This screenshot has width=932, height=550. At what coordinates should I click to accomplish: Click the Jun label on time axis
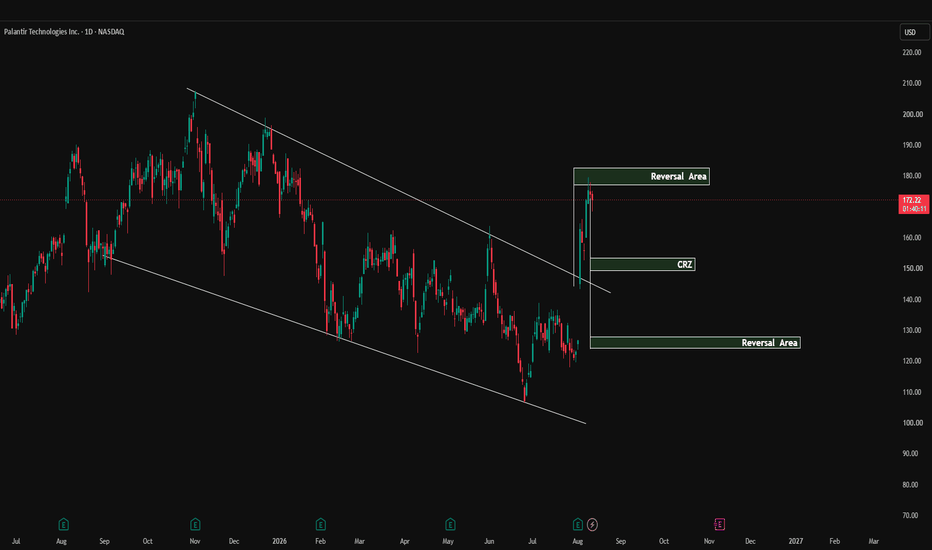pyautogui.click(x=489, y=541)
